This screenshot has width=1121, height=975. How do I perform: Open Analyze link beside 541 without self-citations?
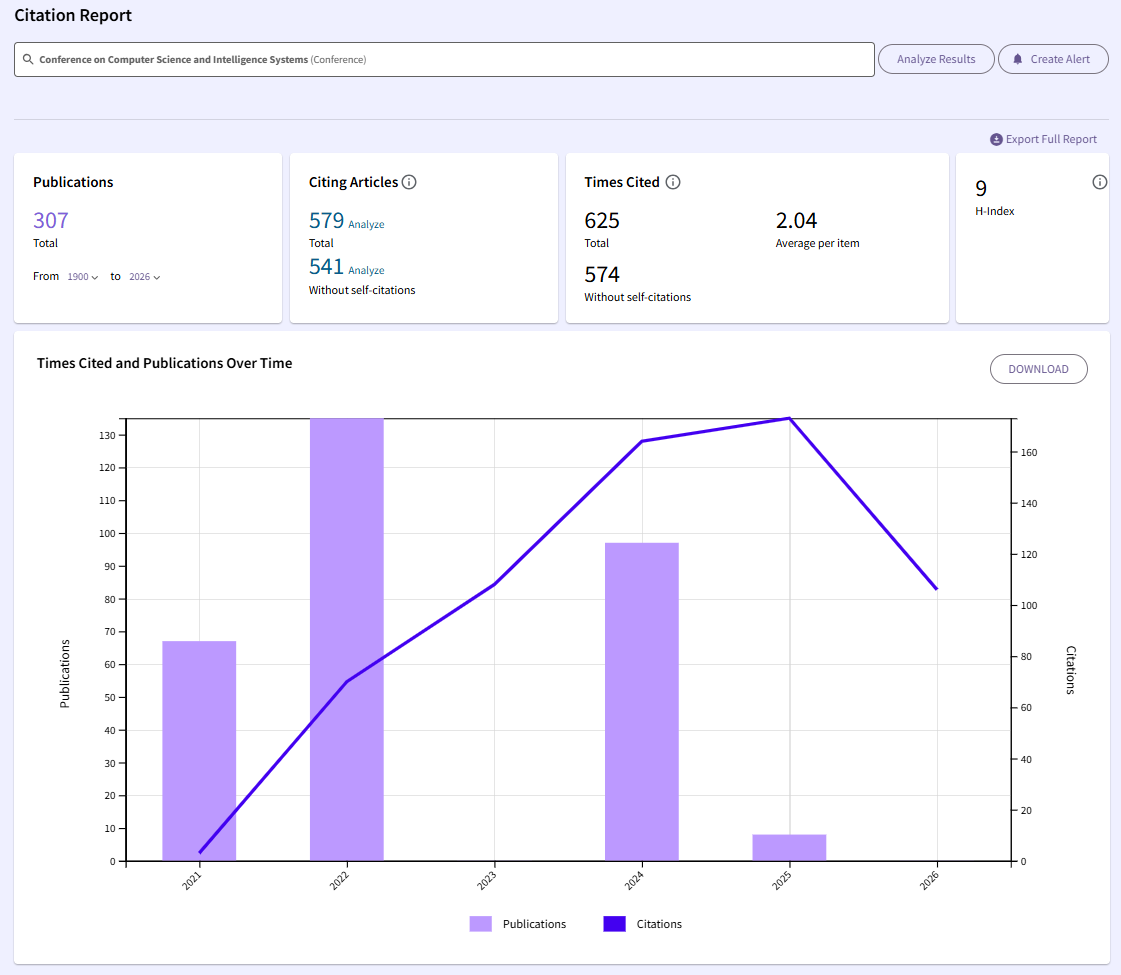click(366, 270)
